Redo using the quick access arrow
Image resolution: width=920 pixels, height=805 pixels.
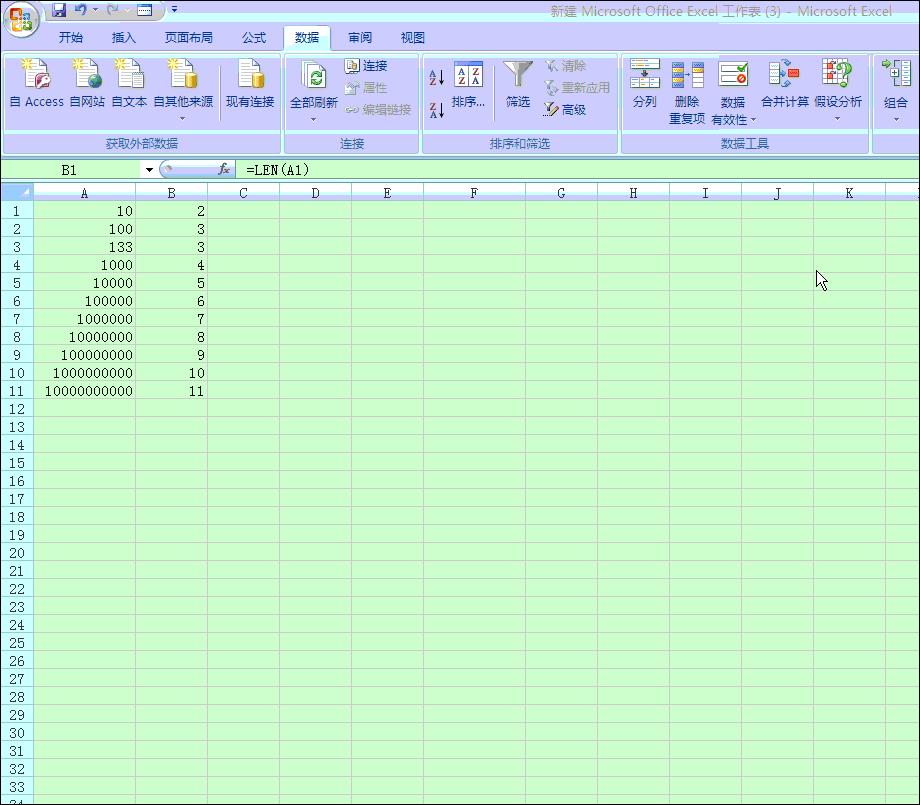pyautogui.click(x=113, y=10)
